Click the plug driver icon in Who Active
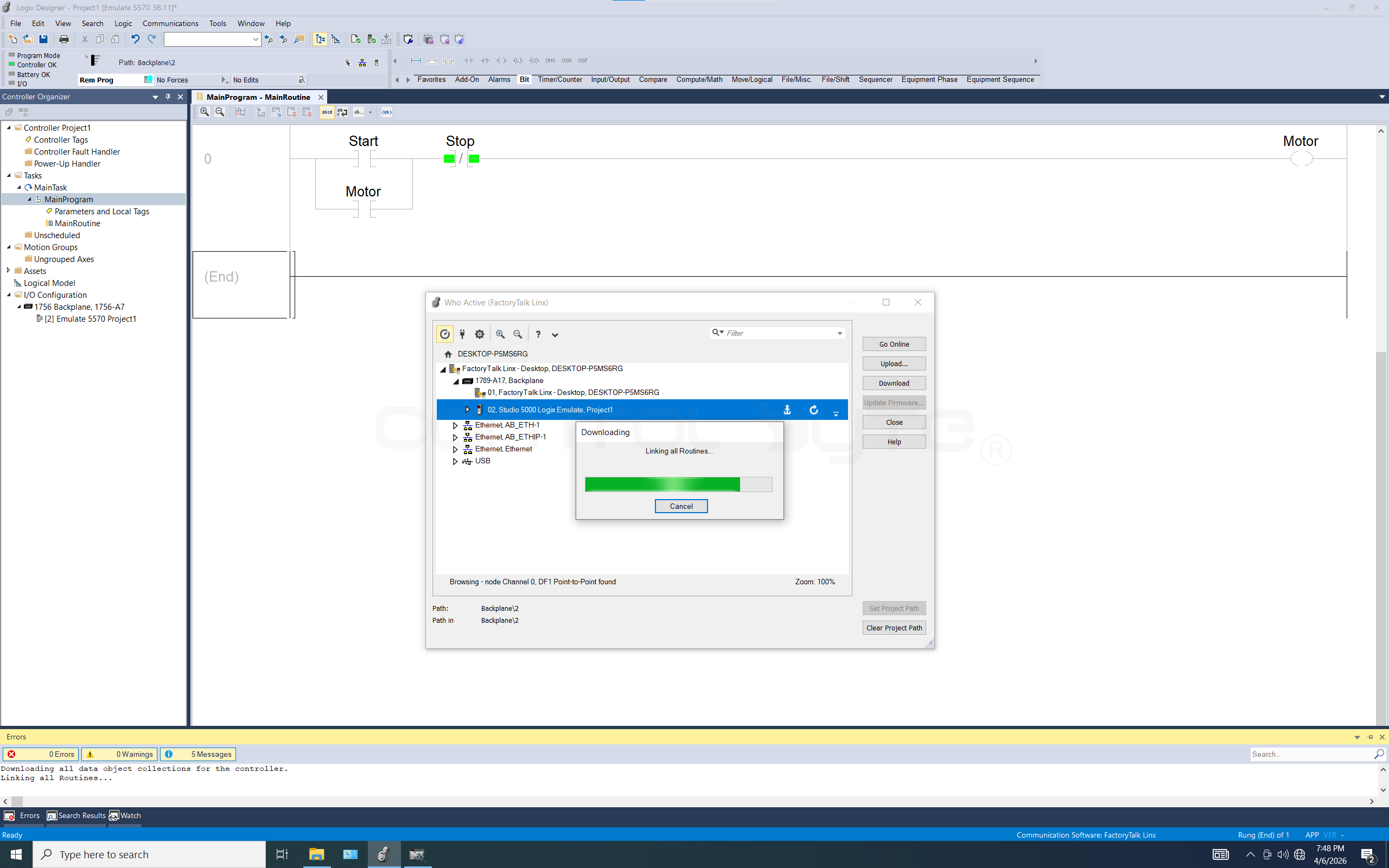This screenshot has width=1389, height=868. point(462,334)
